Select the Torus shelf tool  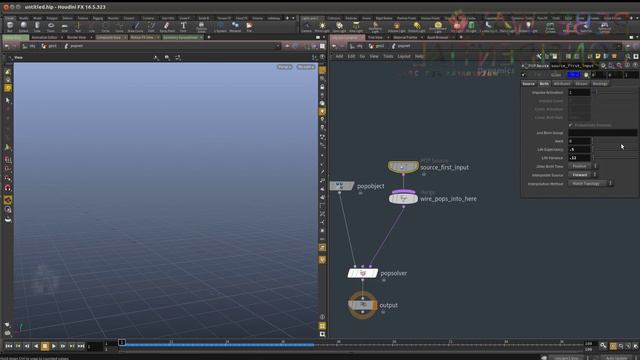[51, 27]
